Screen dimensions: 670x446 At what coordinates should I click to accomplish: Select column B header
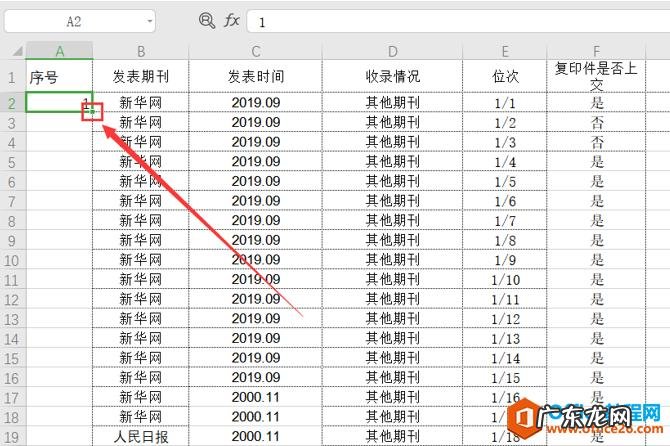pyautogui.click(x=141, y=51)
